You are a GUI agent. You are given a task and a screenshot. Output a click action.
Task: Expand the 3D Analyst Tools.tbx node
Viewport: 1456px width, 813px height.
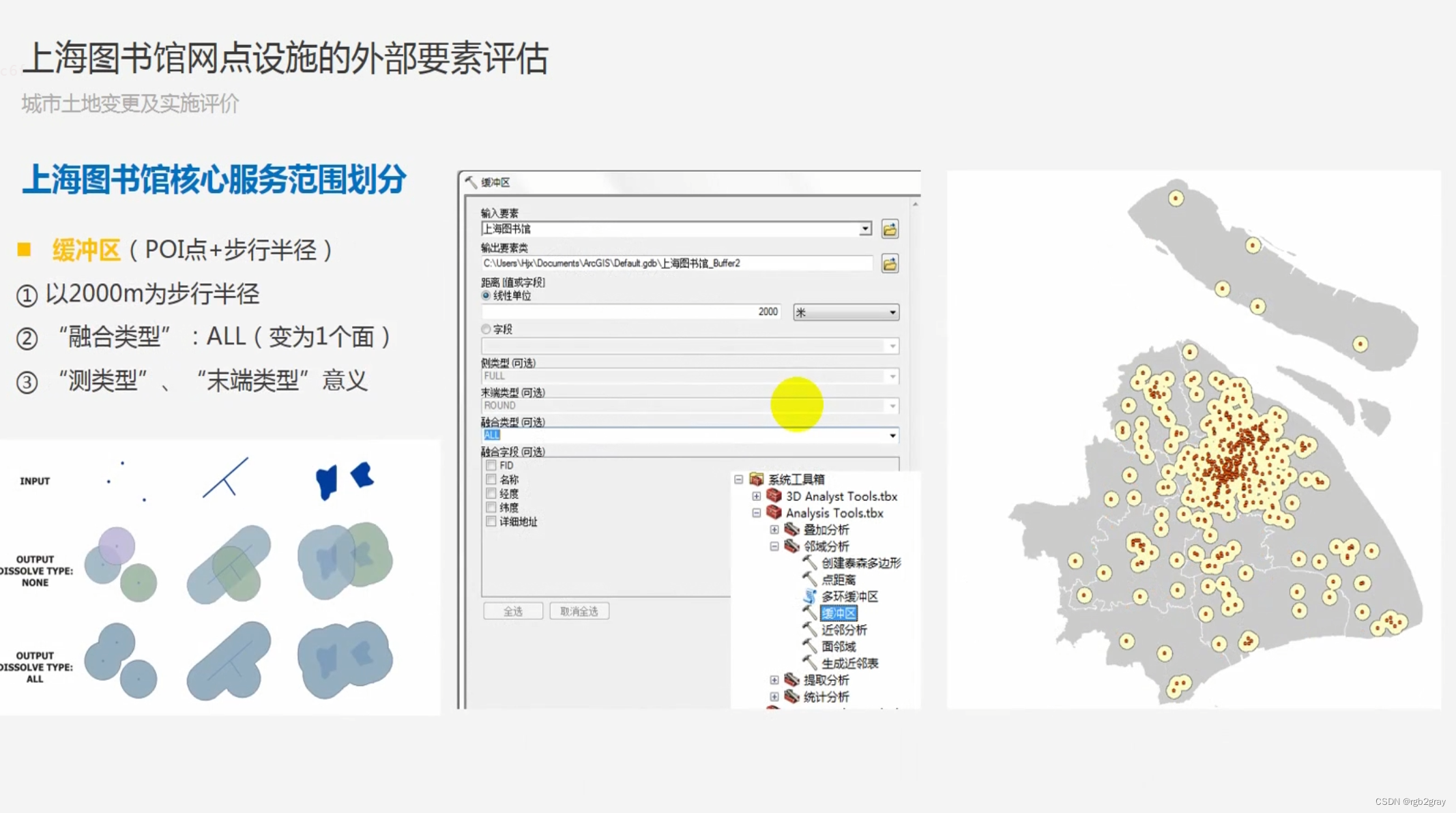pos(756,496)
